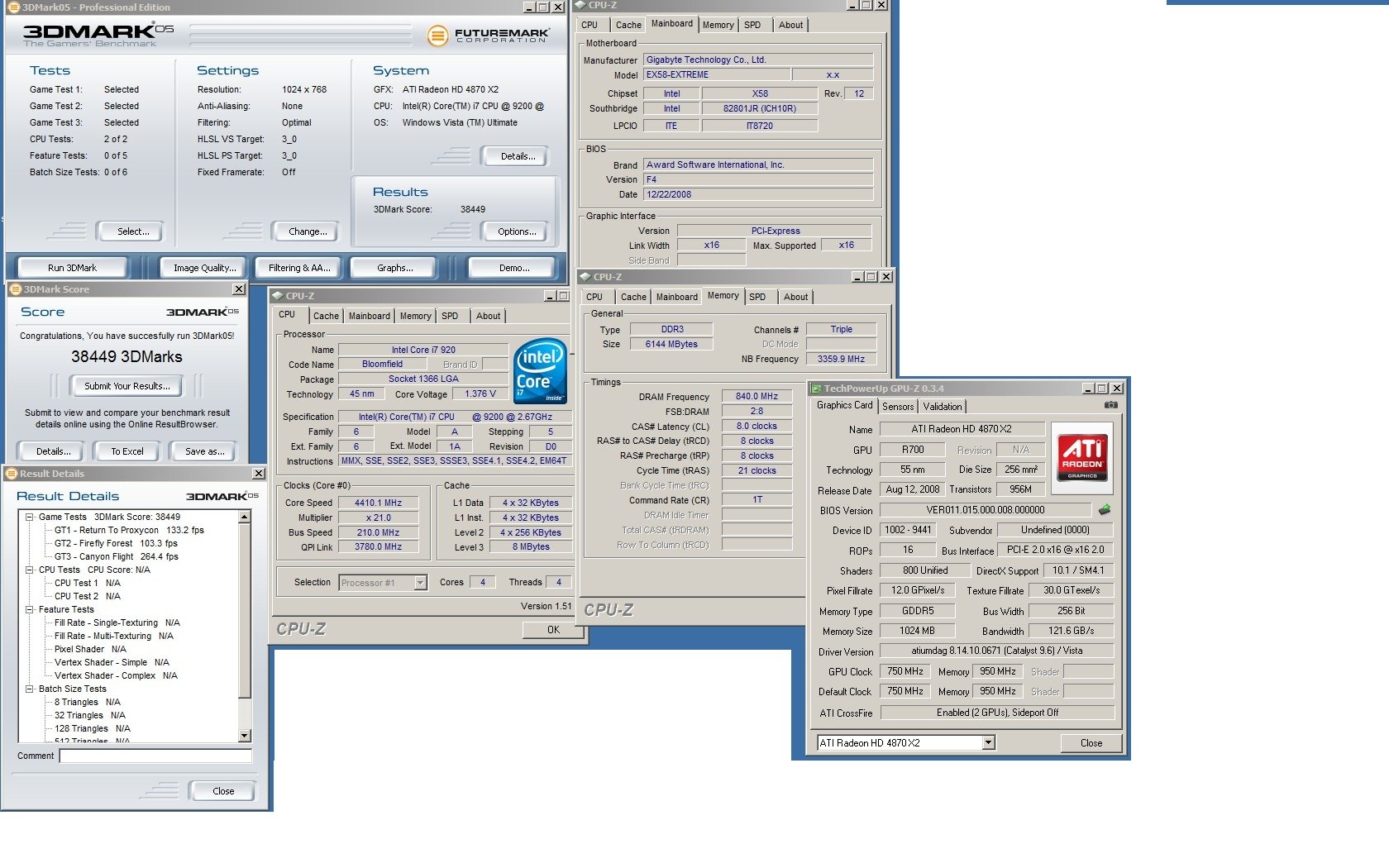Click the DRAM Frequency 840.0 MHz value
The height and width of the screenshot is (868, 1389).
[x=757, y=397]
